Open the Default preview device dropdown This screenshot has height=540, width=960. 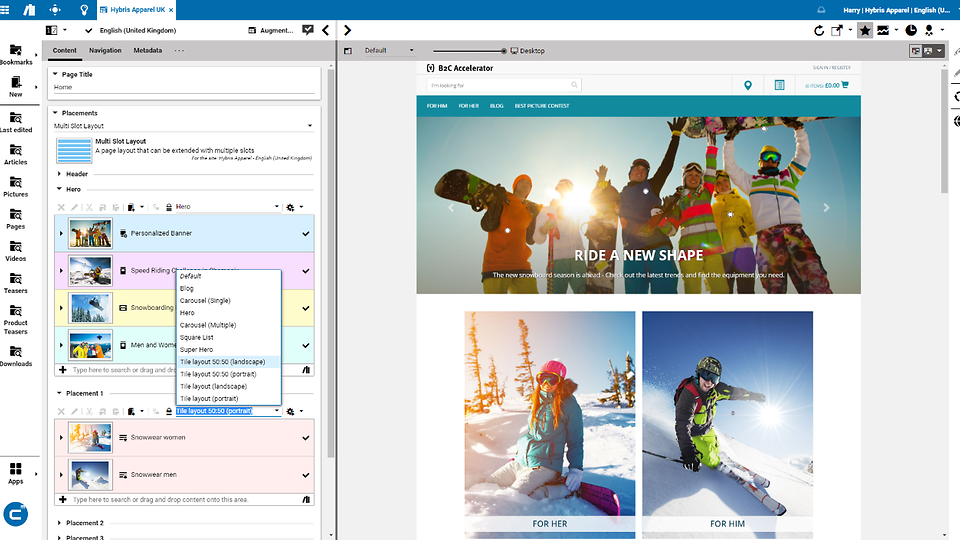pyautogui.click(x=388, y=51)
